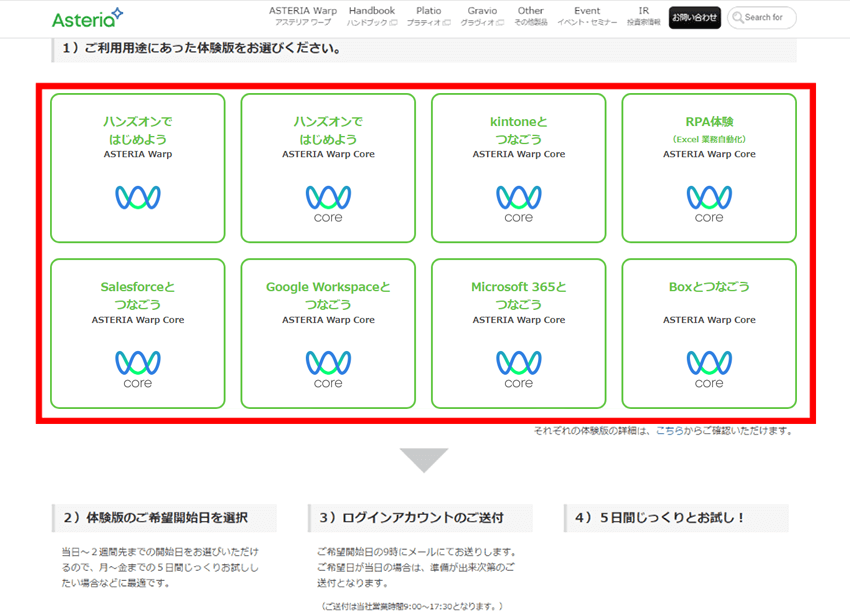Viewport: 850px width, 613px height.
Task: Click the heading 3）ログインアカウントのご送付
Action: pyautogui.click(x=411, y=518)
